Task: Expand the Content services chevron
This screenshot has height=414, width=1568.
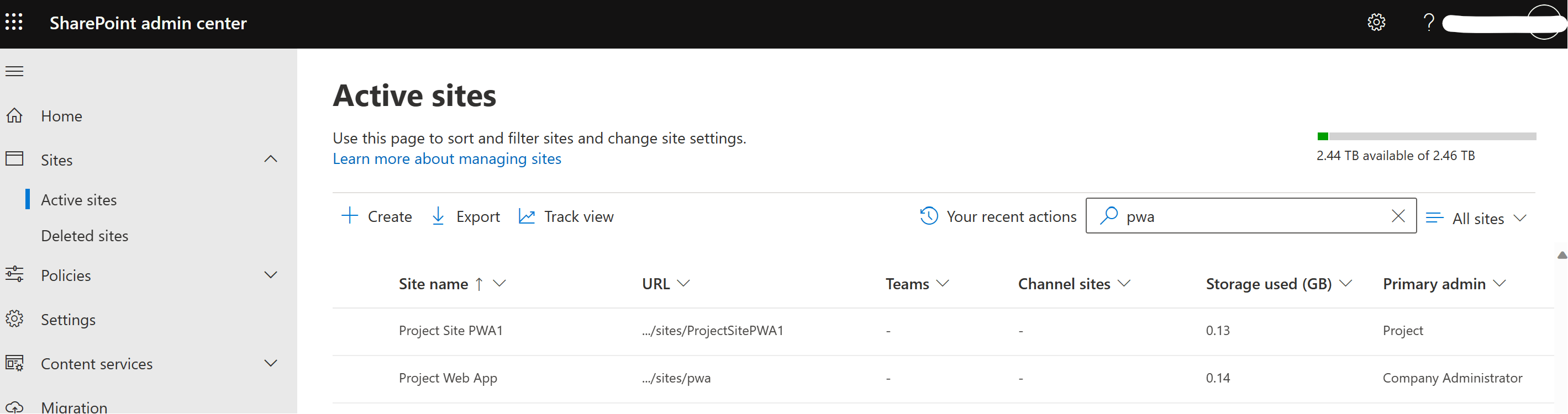Action: [x=271, y=364]
